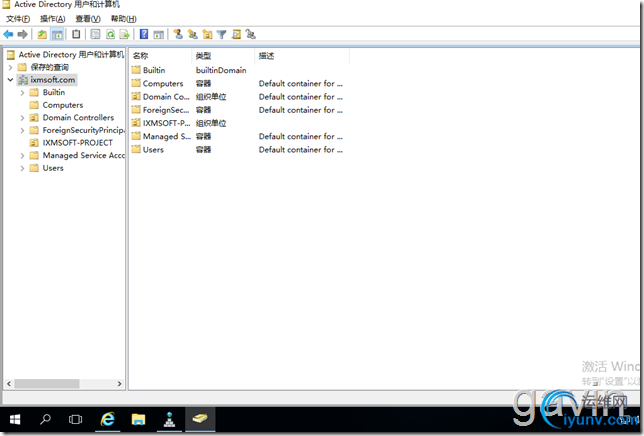Expand ForeignSecurityPrincipals tree node
The height and width of the screenshot is (436, 644).
point(23,131)
